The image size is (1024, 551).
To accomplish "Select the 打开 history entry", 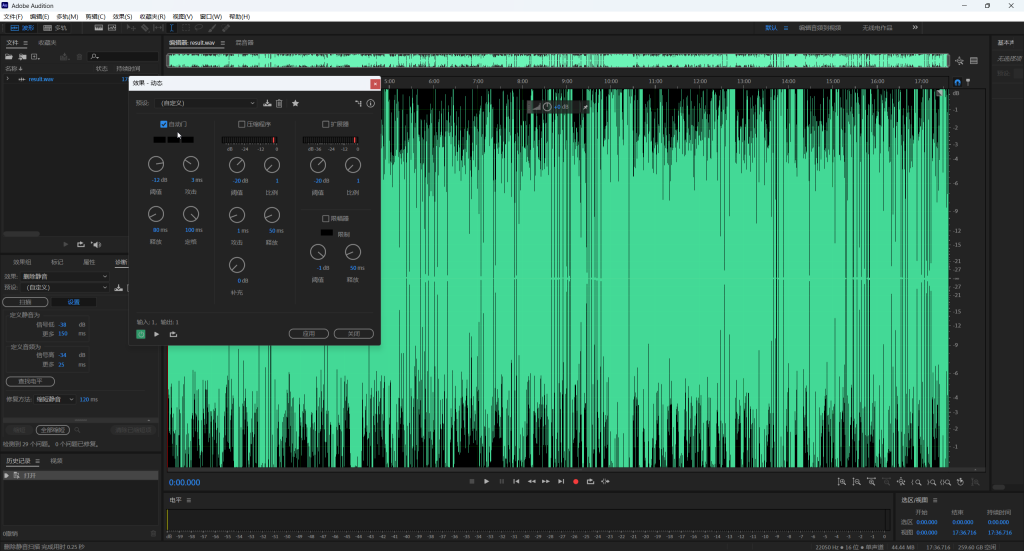I will click(x=80, y=475).
